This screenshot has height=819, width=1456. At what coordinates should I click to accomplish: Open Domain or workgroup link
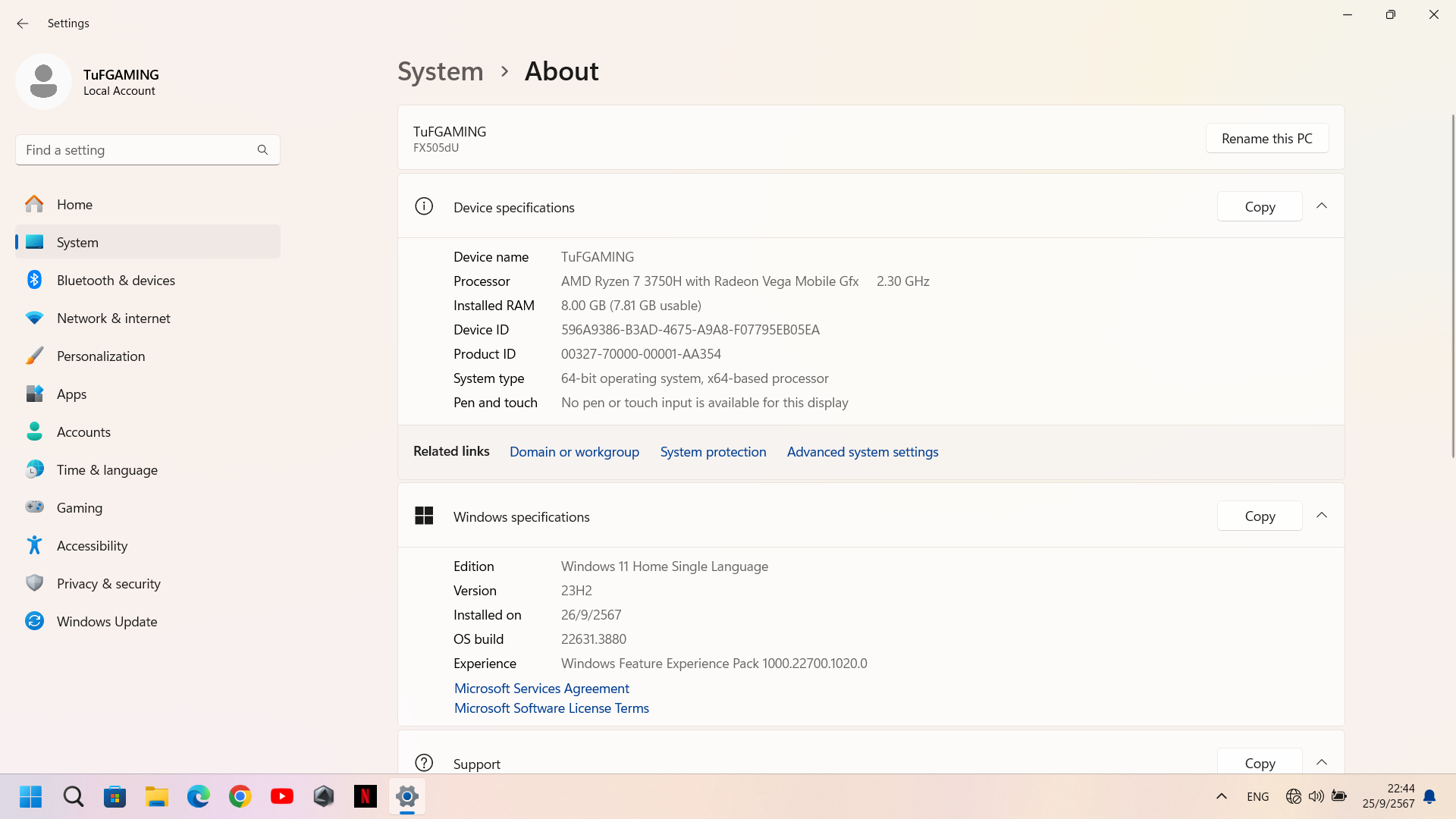pyautogui.click(x=574, y=451)
